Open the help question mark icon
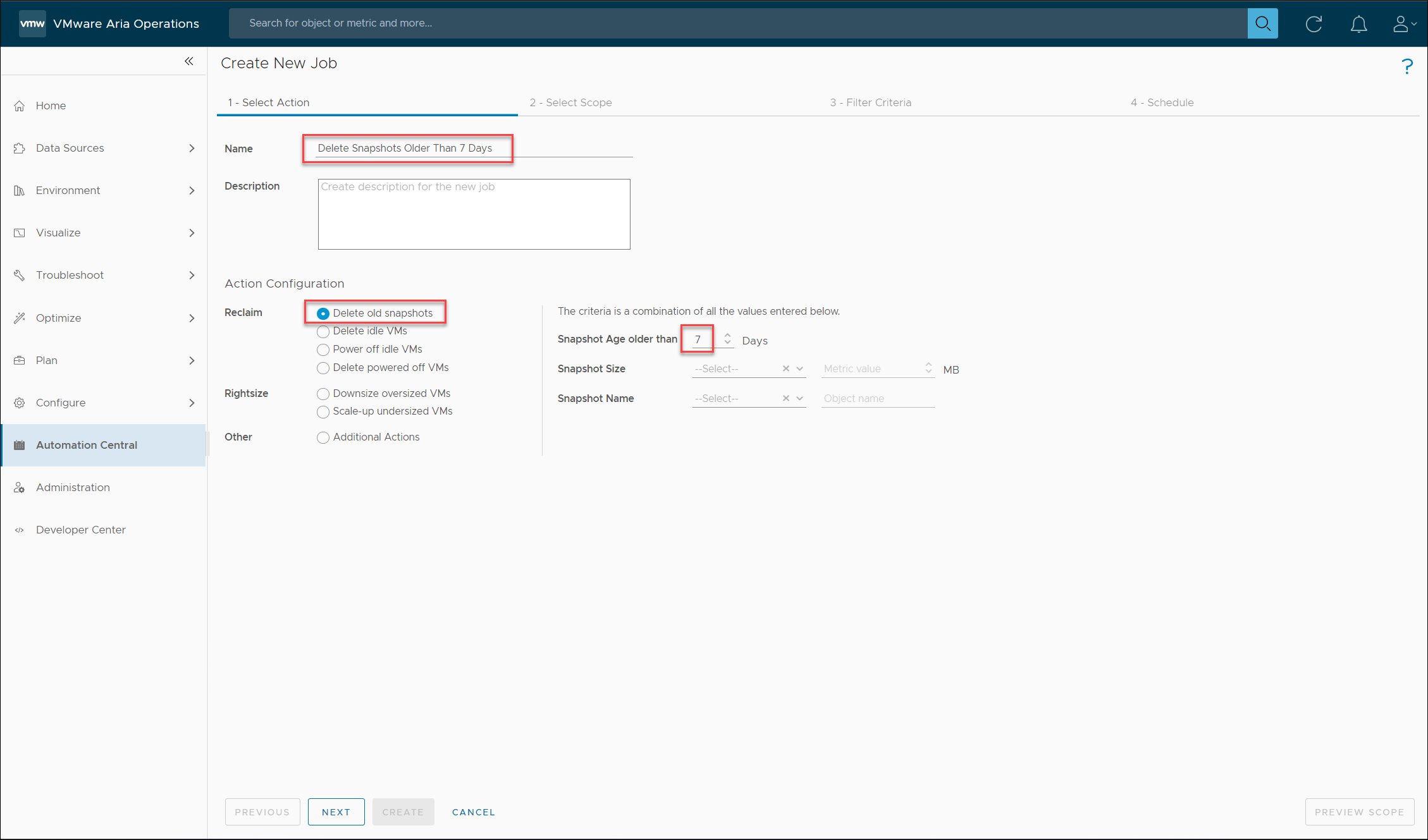1428x840 pixels. [x=1406, y=66]
